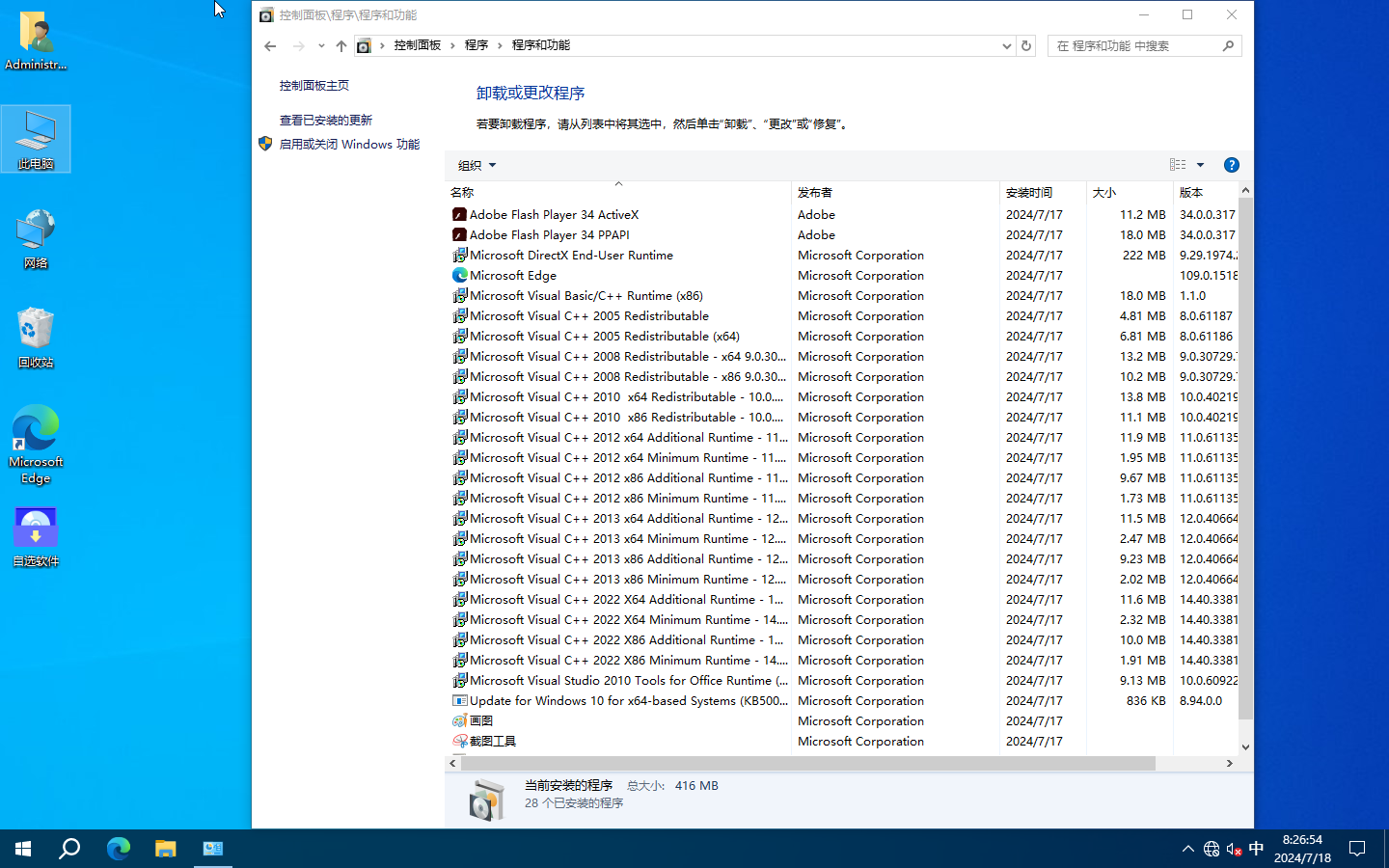Screen dimensions: 1389x868
Task: Click the Adobe Flash Player 34 ActiveX icon
Action: (x=460, y=215)
